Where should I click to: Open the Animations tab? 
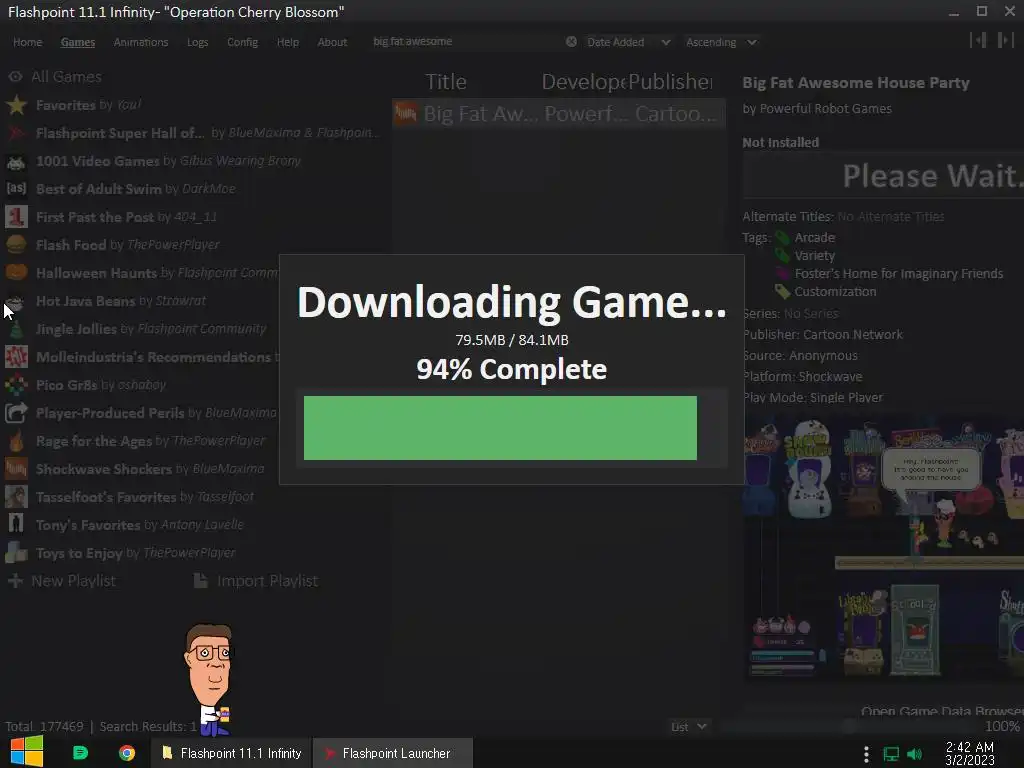[141, 42]
